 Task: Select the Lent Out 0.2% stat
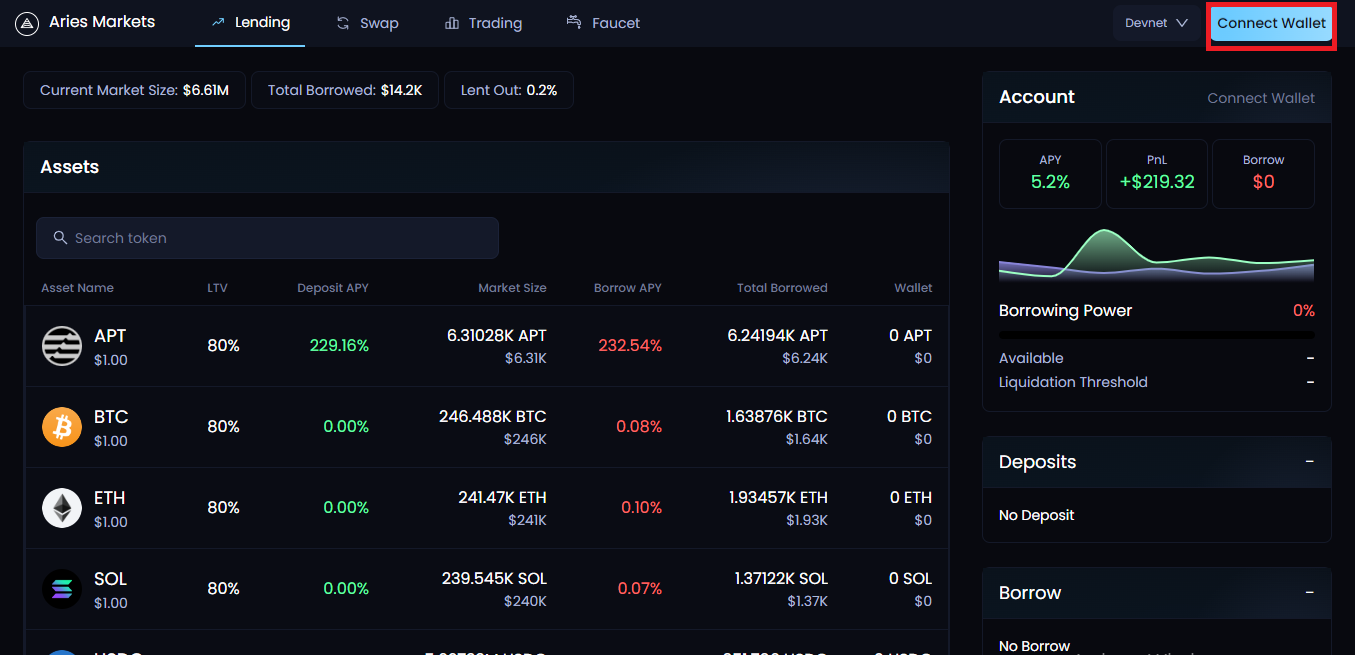click(509, 90)
